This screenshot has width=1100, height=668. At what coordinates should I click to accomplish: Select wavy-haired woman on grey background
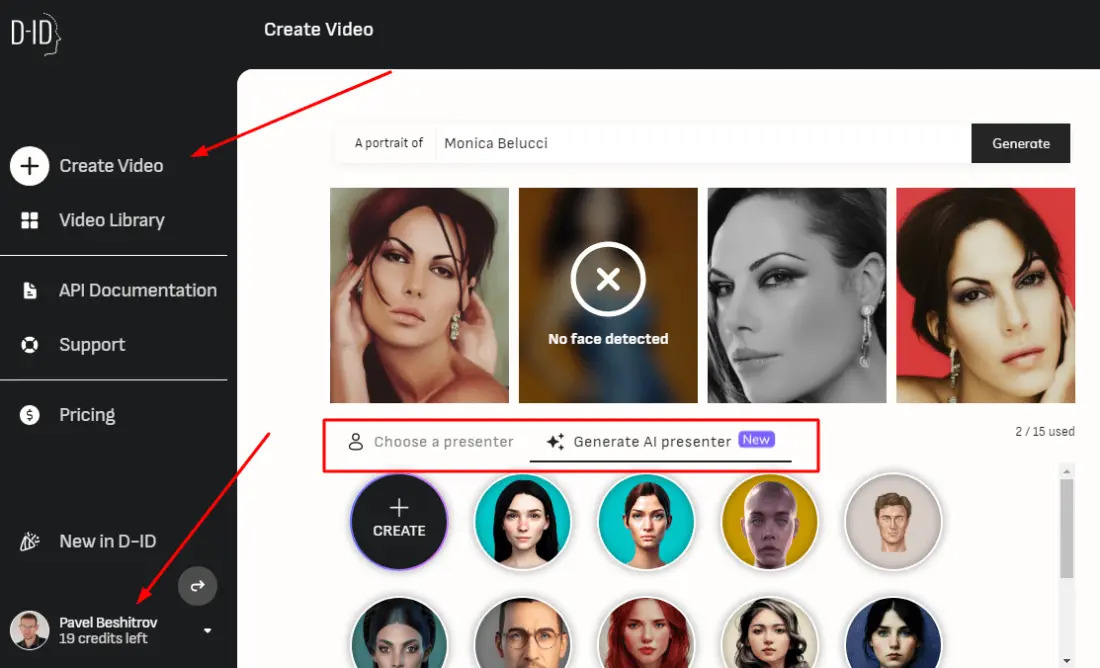click(x=770, y=633)
